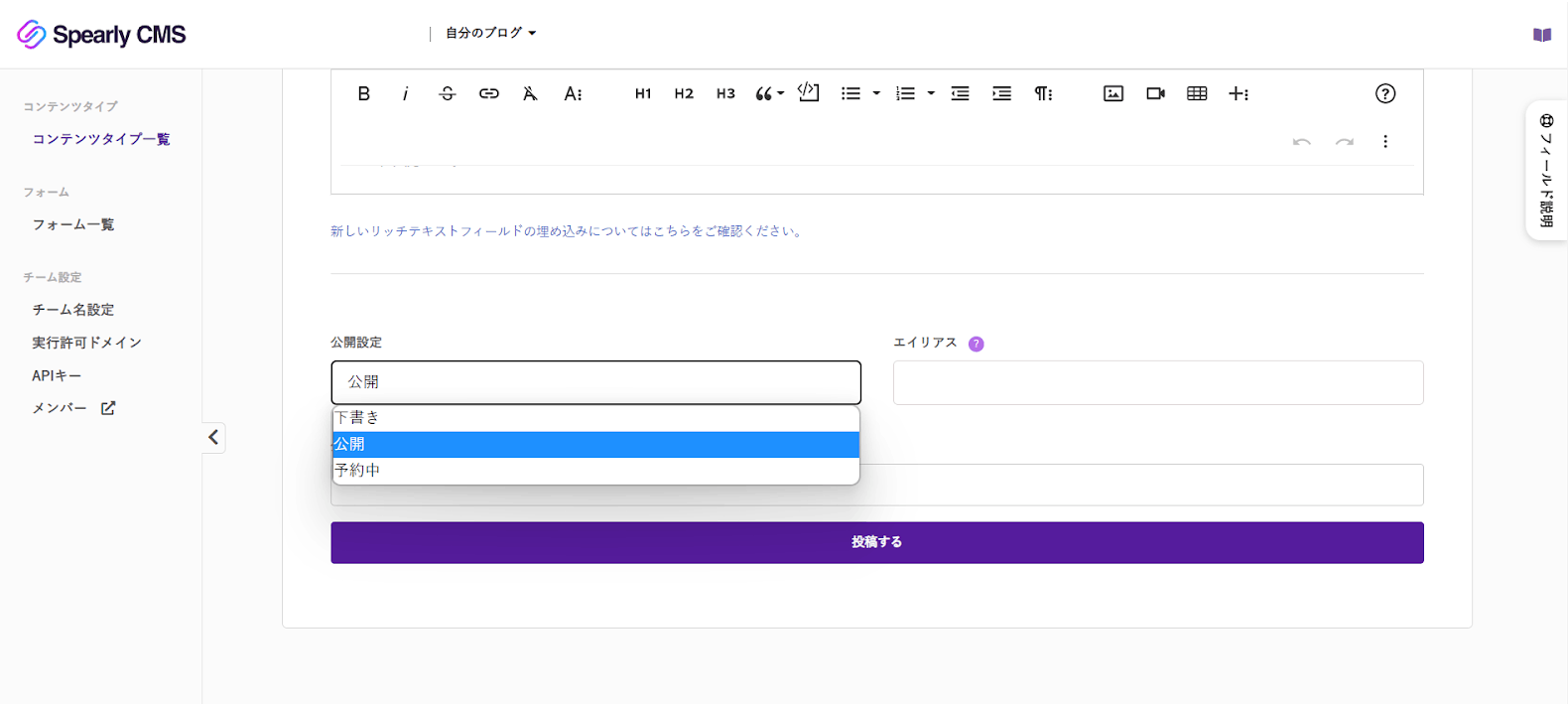The image size is (1568, 704).
Task: Undo the last editor change
Action: coord(1302,142)
